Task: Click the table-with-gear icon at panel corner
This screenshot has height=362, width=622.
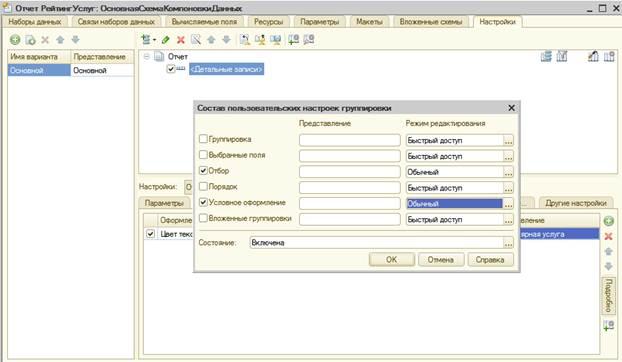Action: click(609, 57)
